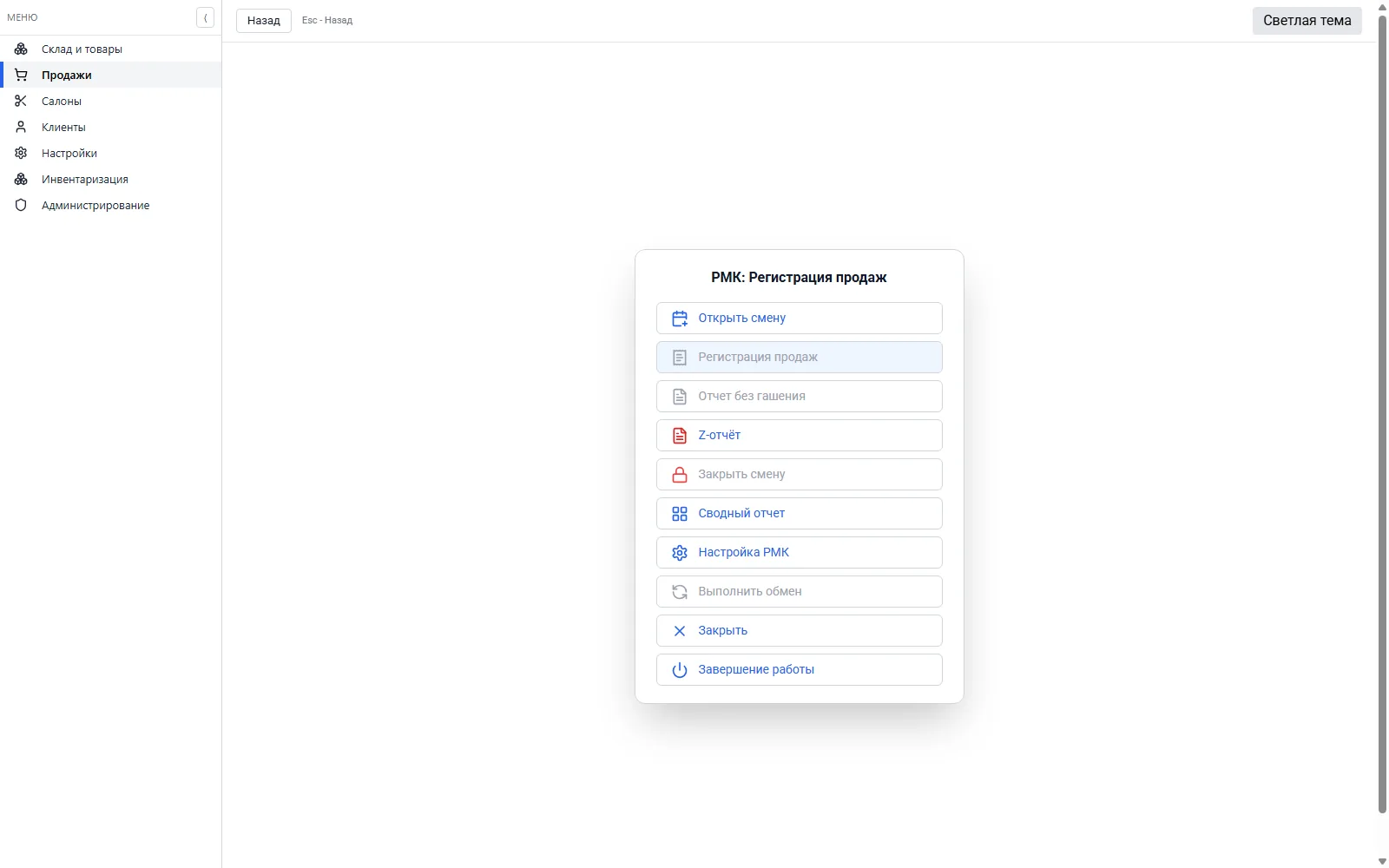Viewport: 1389px width, 868px height.
Task: Click the power icon on Завершение работы
Action: [680, 670]
